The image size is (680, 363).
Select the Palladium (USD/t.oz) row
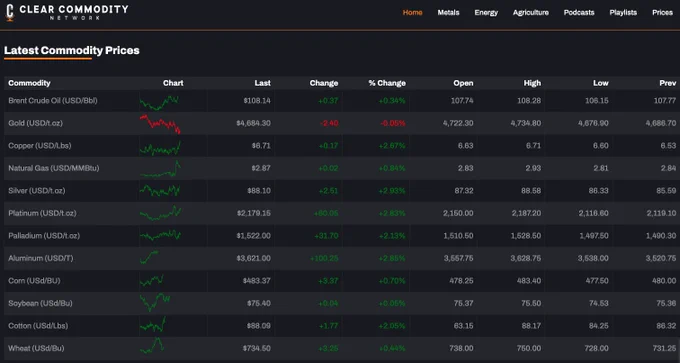[x=342, y=235]
